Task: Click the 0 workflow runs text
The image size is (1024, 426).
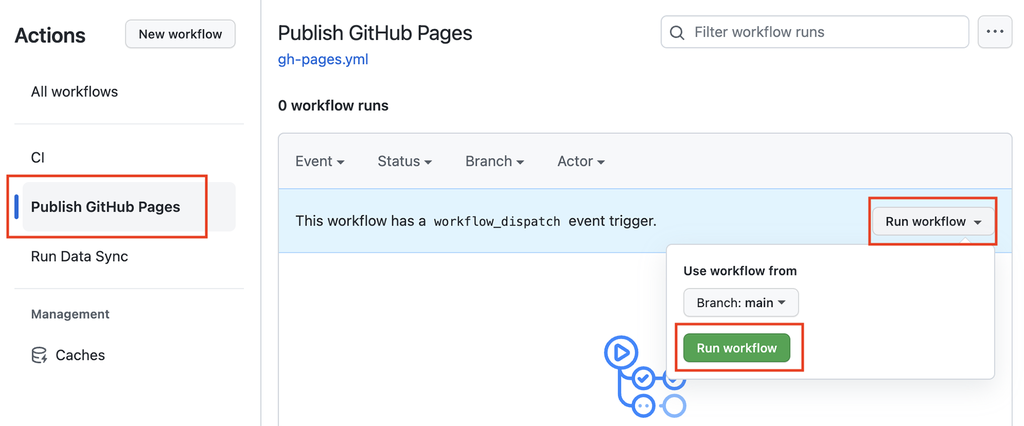Action: coord(333,105)
